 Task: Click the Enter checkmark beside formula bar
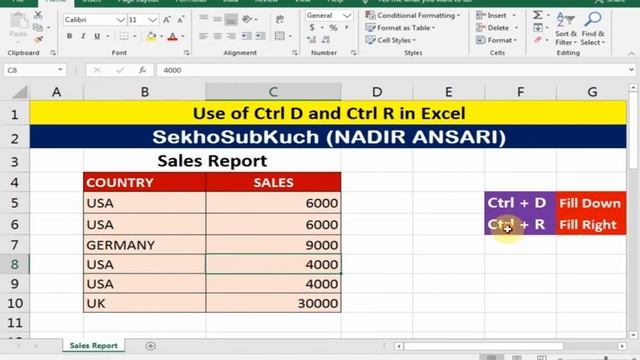pyautogui.click(x=120, y=70)
